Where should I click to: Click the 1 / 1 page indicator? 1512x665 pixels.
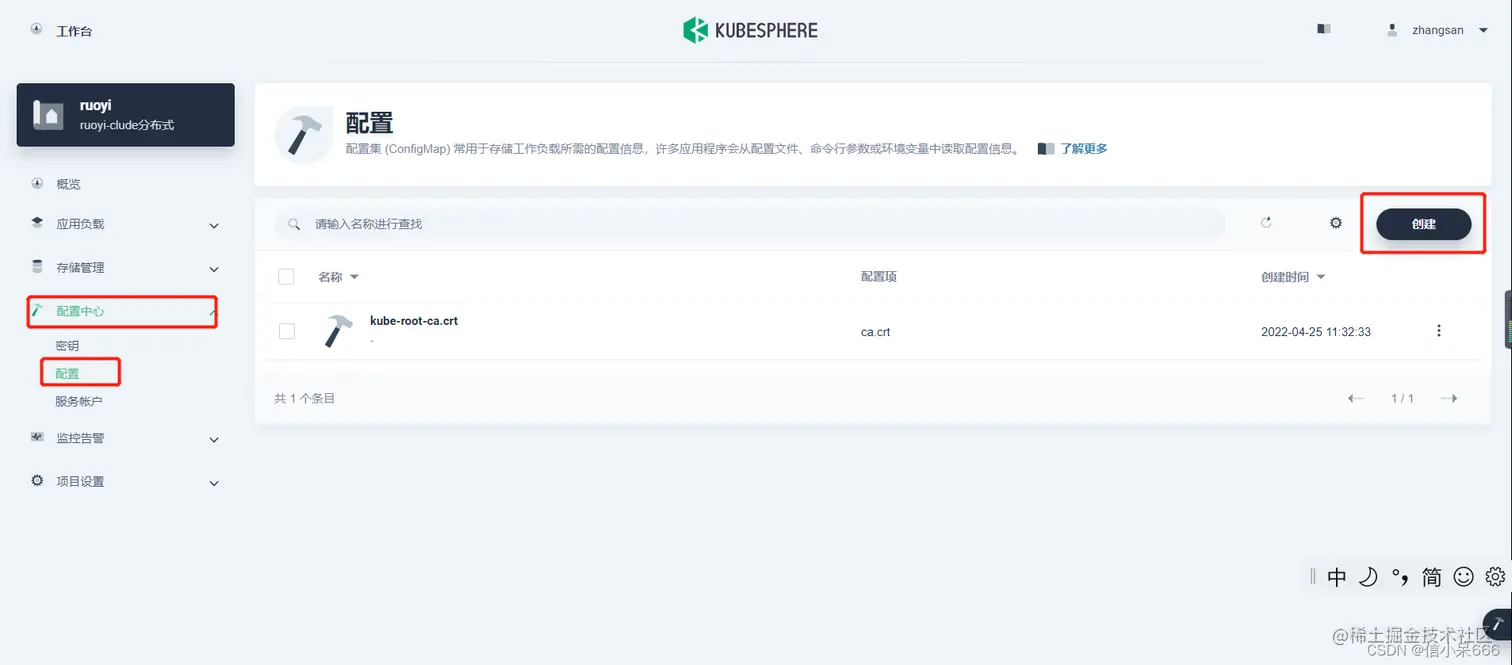click(1402, 398)
